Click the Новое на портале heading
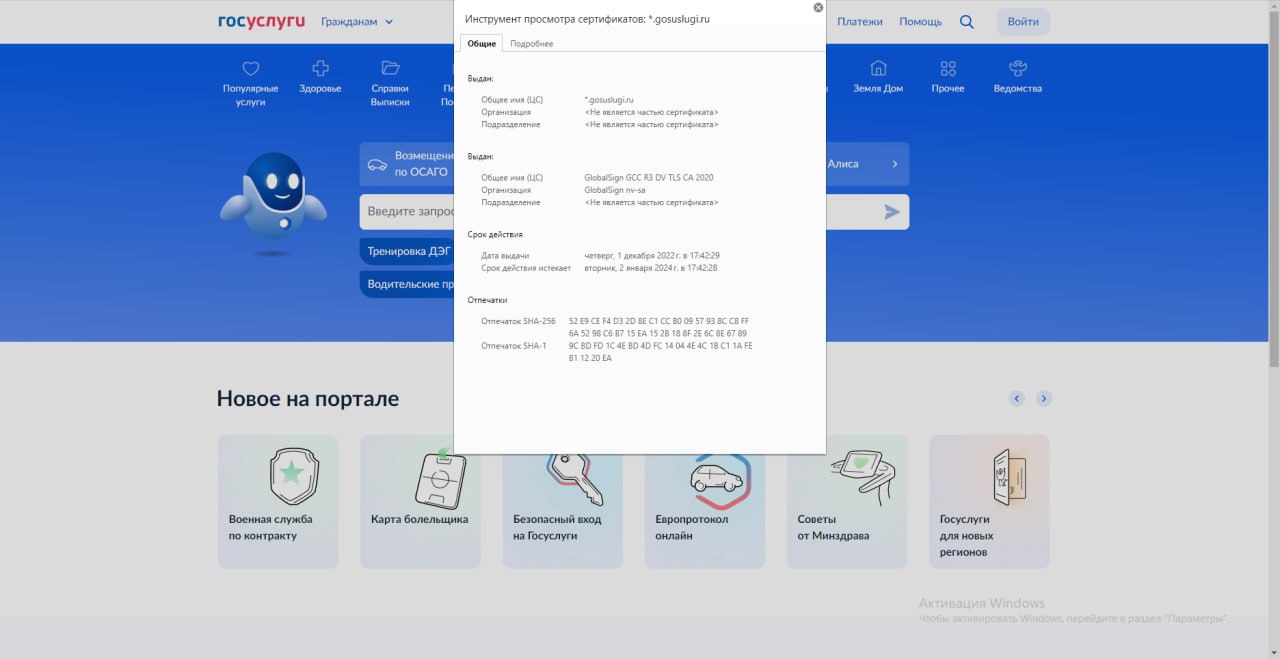The width and height of the screenshot is (1280, 659). tap(308, 399)
